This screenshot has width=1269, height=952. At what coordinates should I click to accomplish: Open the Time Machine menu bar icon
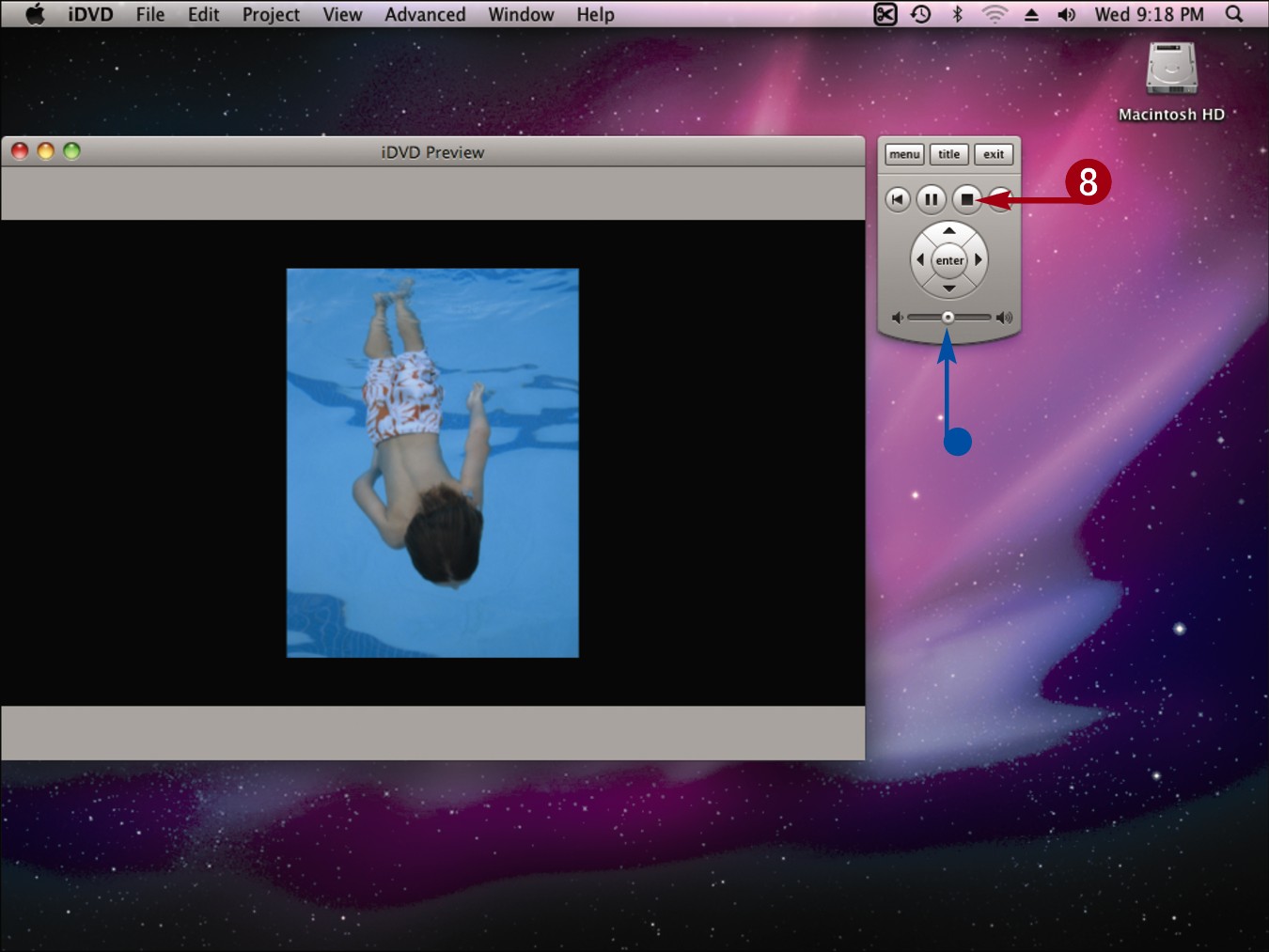[x=921, y=14]
